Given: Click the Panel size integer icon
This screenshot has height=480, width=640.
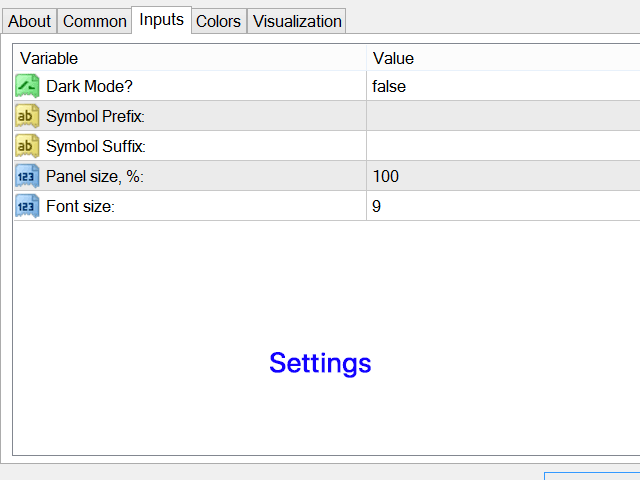Looking at the screenshot, I should (27, 176).
